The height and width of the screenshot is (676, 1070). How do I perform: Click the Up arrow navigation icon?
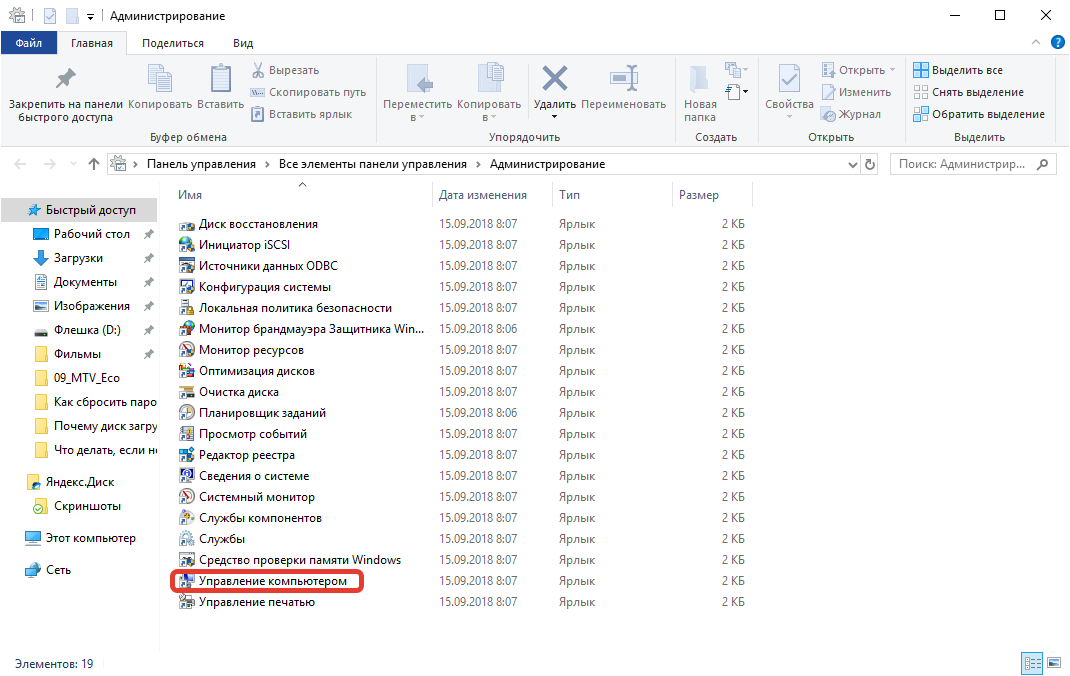click(94, 164)
